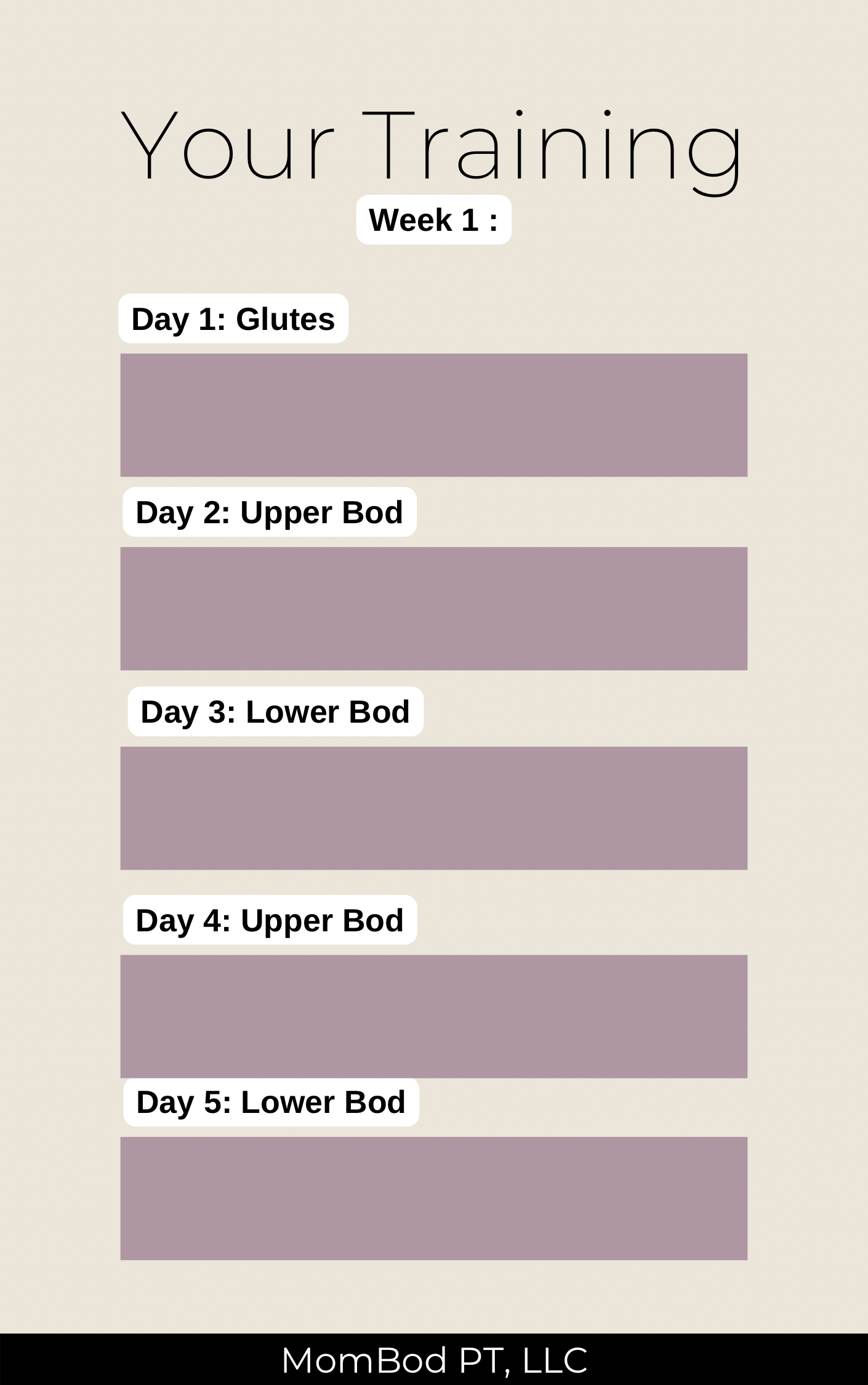
Task: Click the number "1" in the Week label
Action: tap(470, 220)
